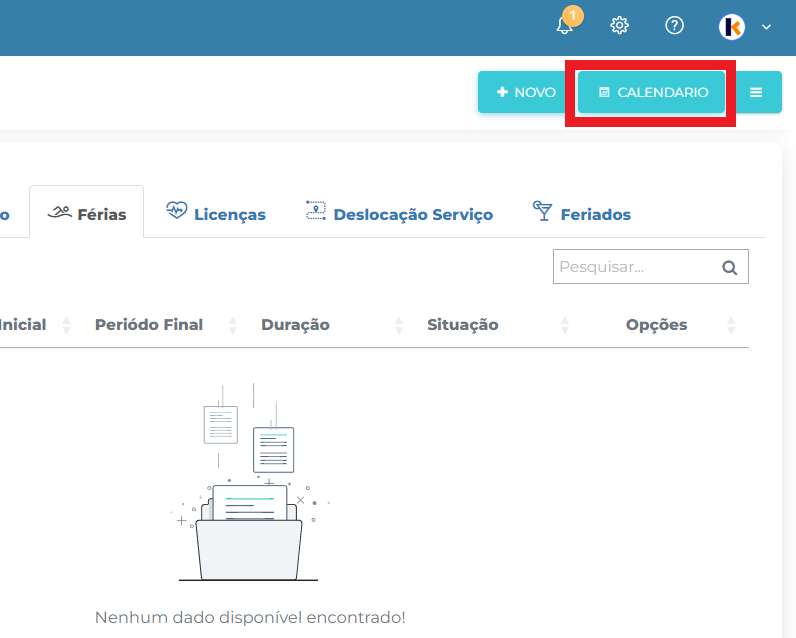Open the settings gear icon
Screen dimensions: 796x638
(x=620, y=26)
